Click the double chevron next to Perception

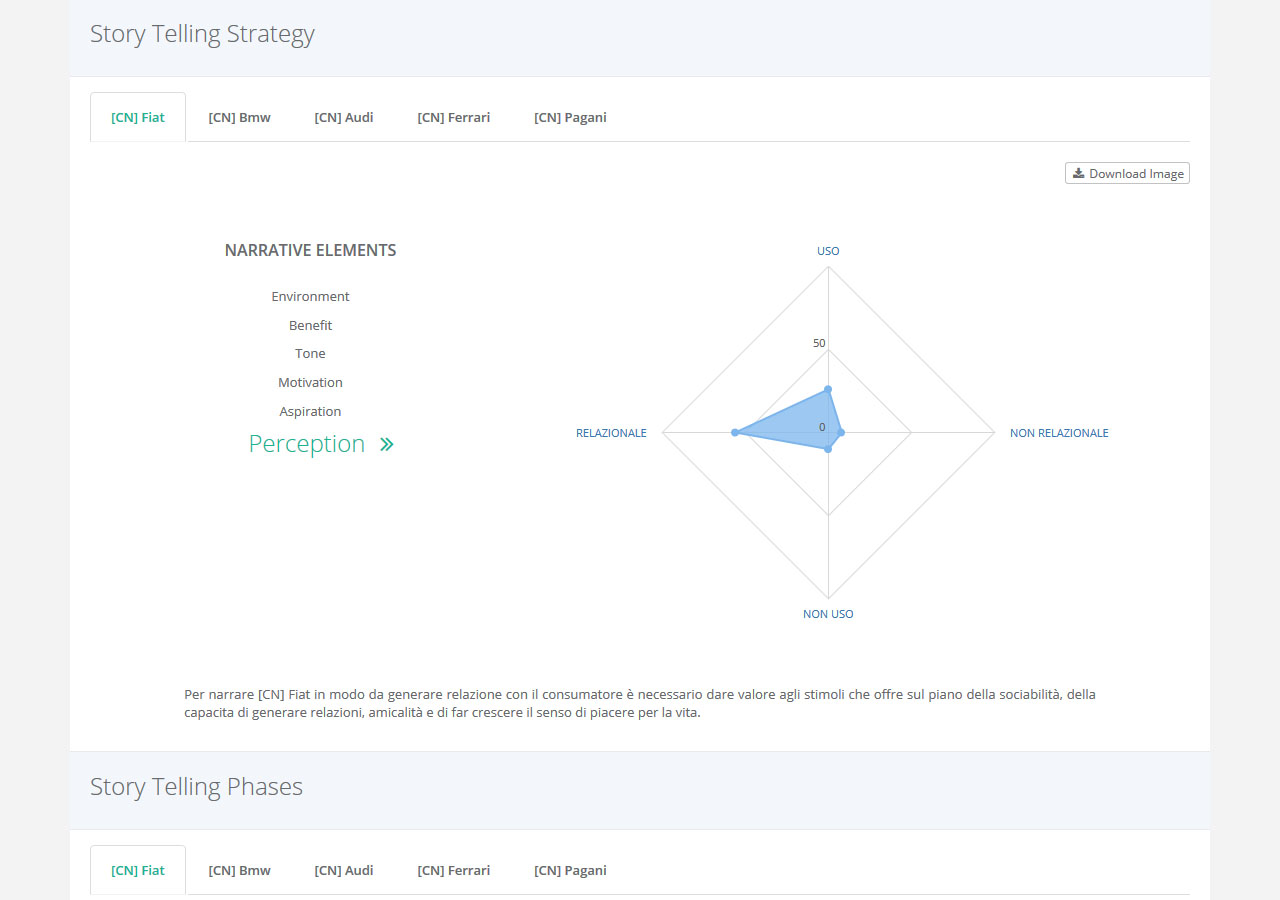387,445
